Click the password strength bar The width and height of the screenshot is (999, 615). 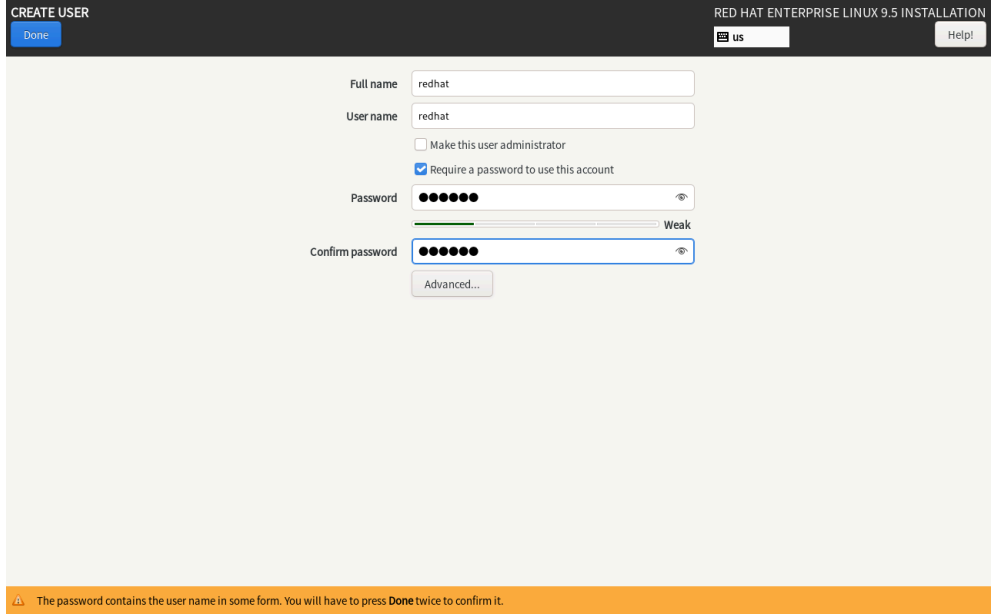pos(535,224)
